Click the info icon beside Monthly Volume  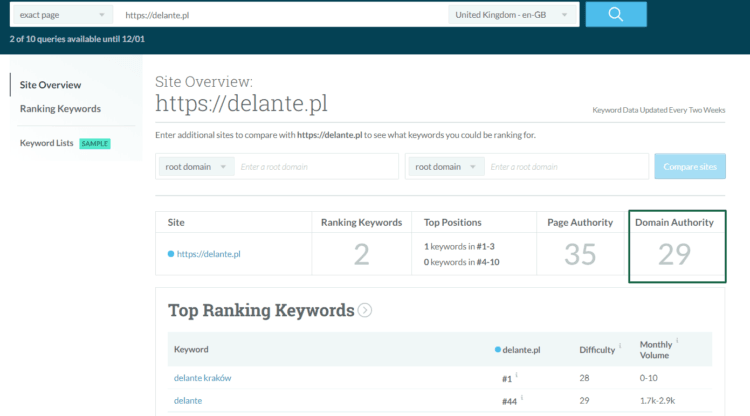[677, 340]
